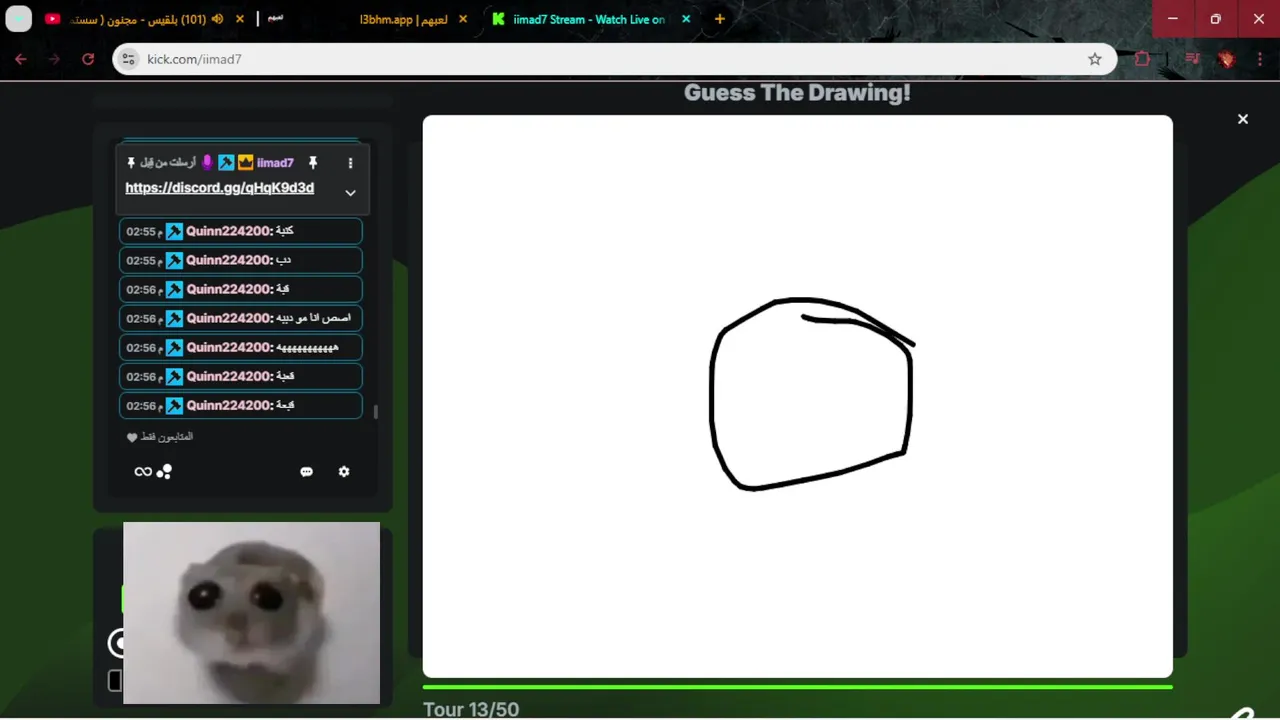Open the tab search button at top left

coord(19,19)
